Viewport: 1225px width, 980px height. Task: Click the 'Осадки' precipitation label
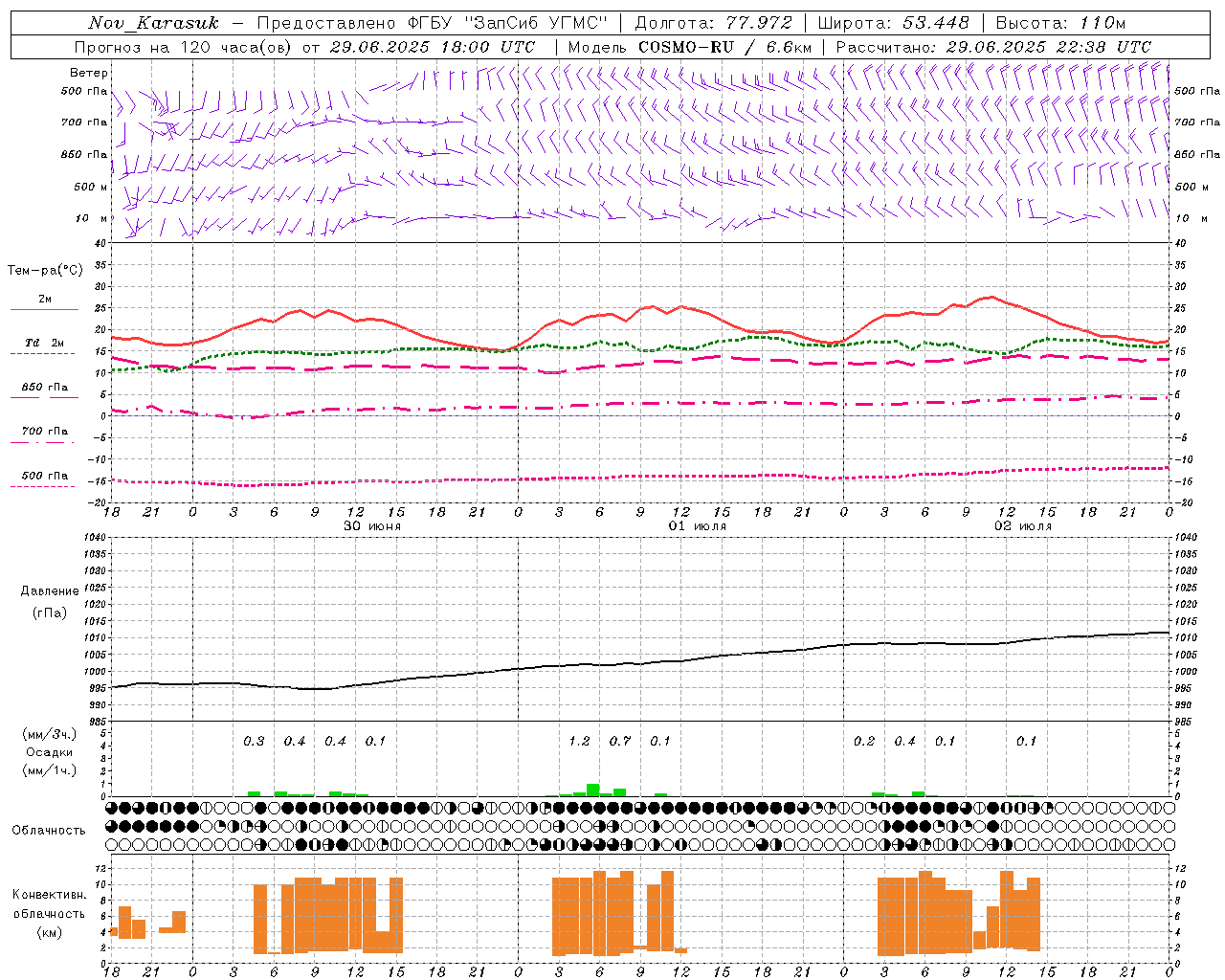(x=49, y=752)
